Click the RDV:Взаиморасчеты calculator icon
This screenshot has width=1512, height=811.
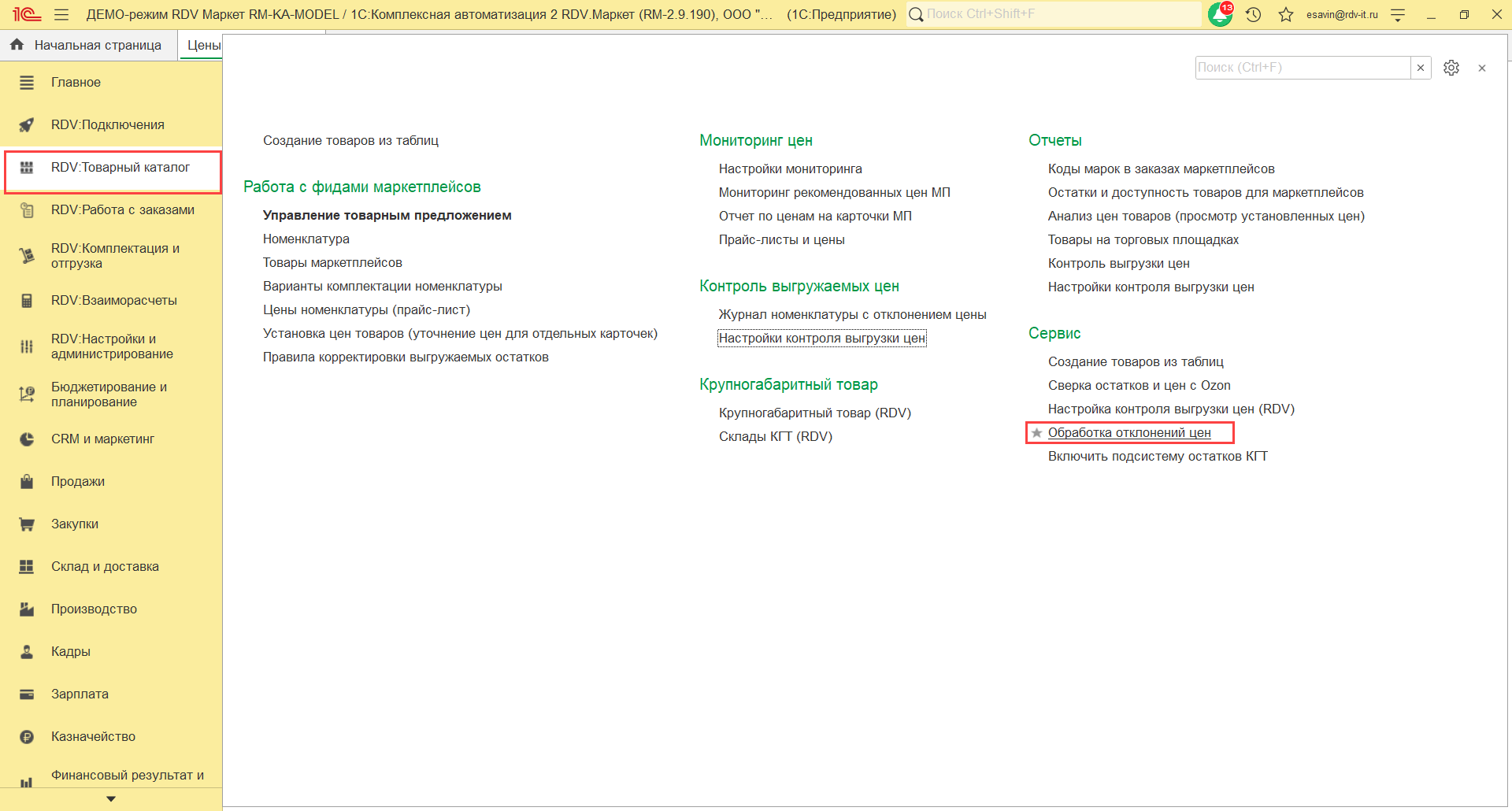coord(27,301)
